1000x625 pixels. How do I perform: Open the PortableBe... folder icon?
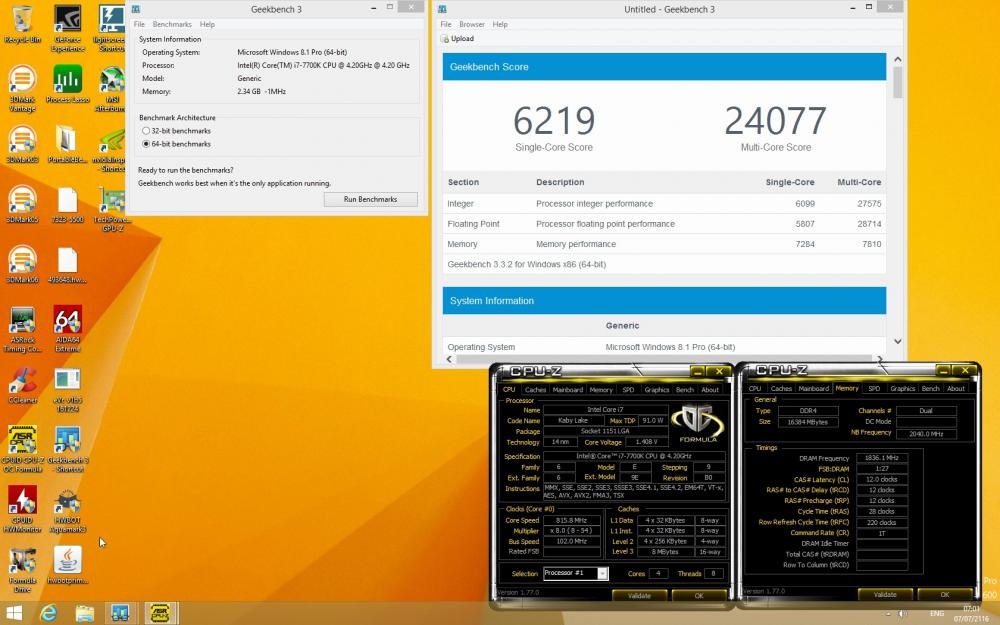click(68, 143)
